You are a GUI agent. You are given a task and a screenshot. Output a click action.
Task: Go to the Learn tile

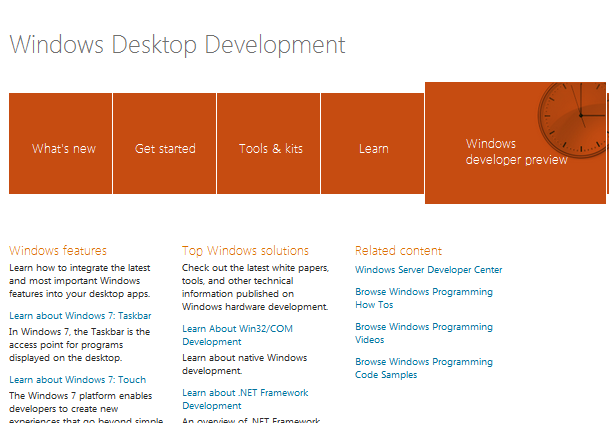point(373,149)
